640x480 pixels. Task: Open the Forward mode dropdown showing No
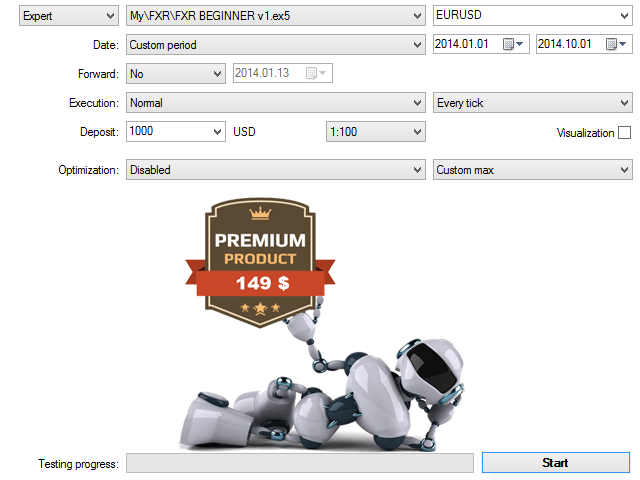tap(176, 73)
